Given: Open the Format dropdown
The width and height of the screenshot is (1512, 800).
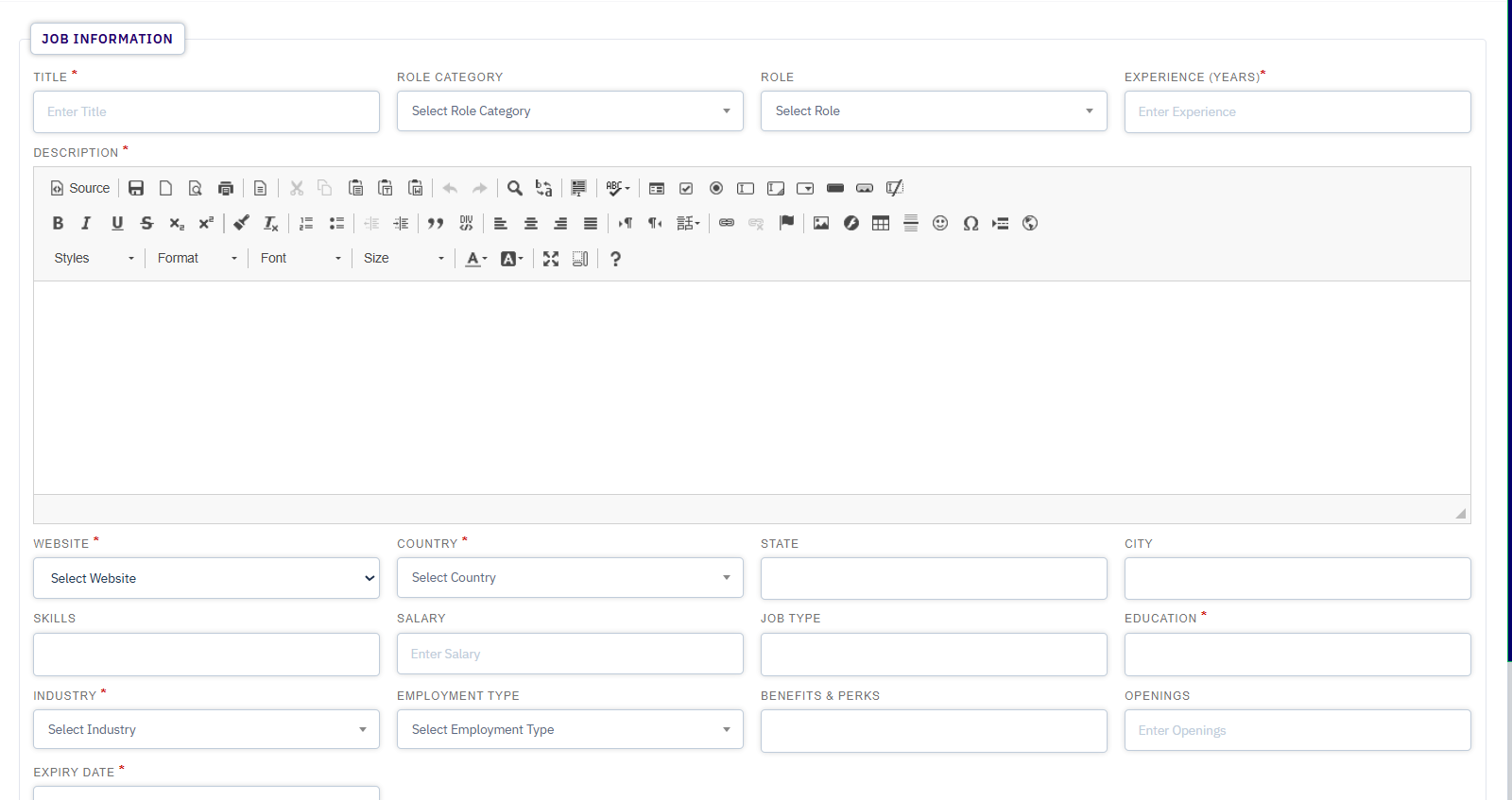Looking at the screenshot, I should (197, 258).
